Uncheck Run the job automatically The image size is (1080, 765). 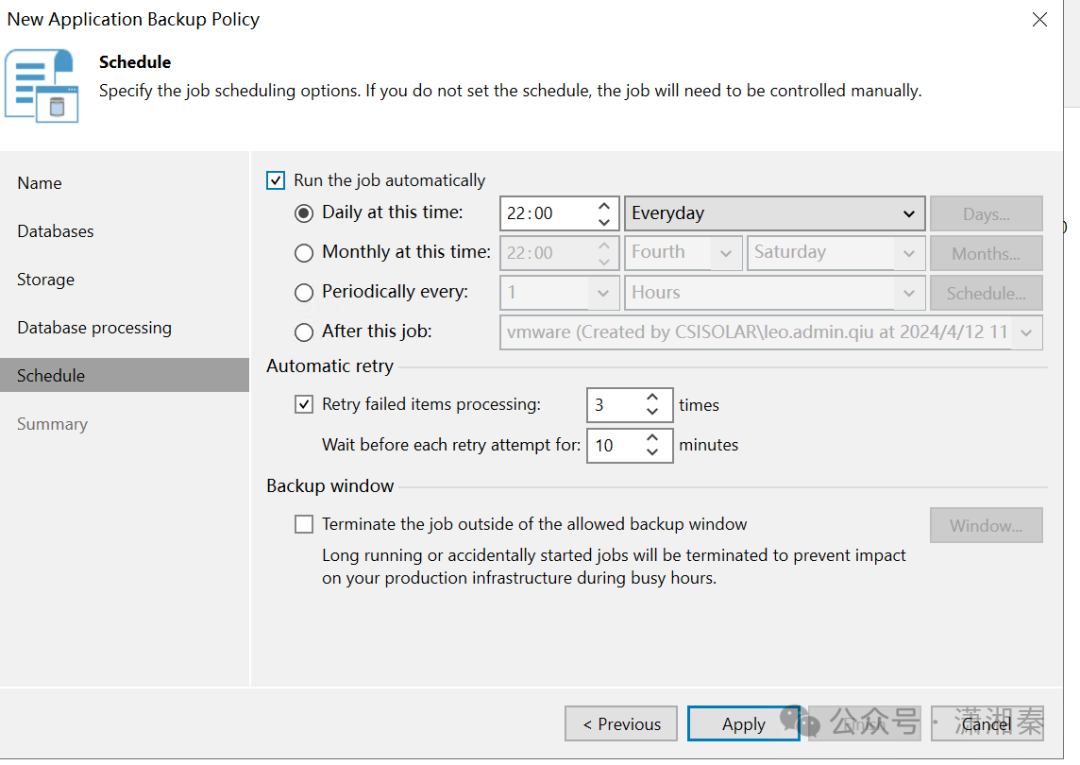(276, 181)
